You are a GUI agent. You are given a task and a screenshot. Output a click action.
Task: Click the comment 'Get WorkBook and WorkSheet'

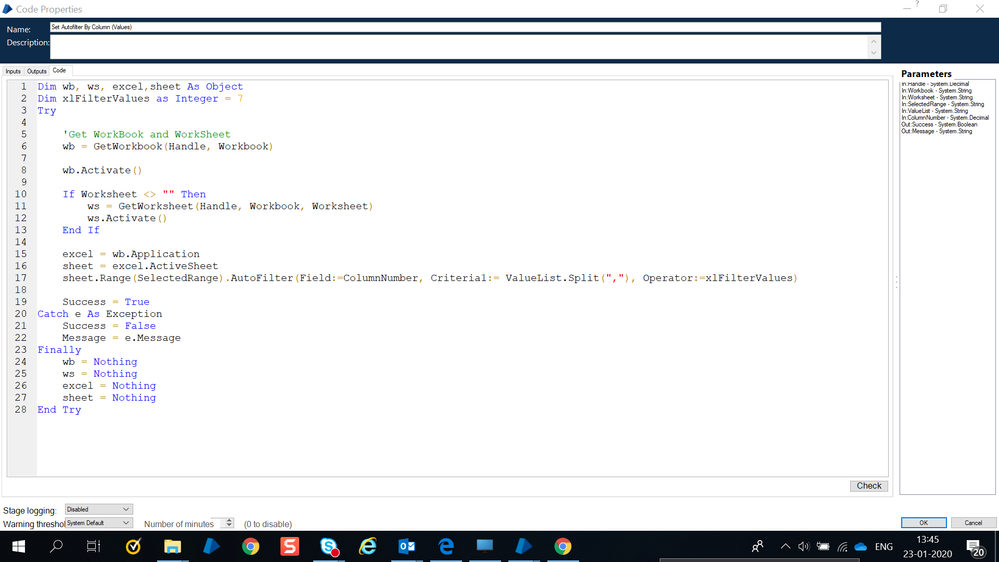click(147, 134)
